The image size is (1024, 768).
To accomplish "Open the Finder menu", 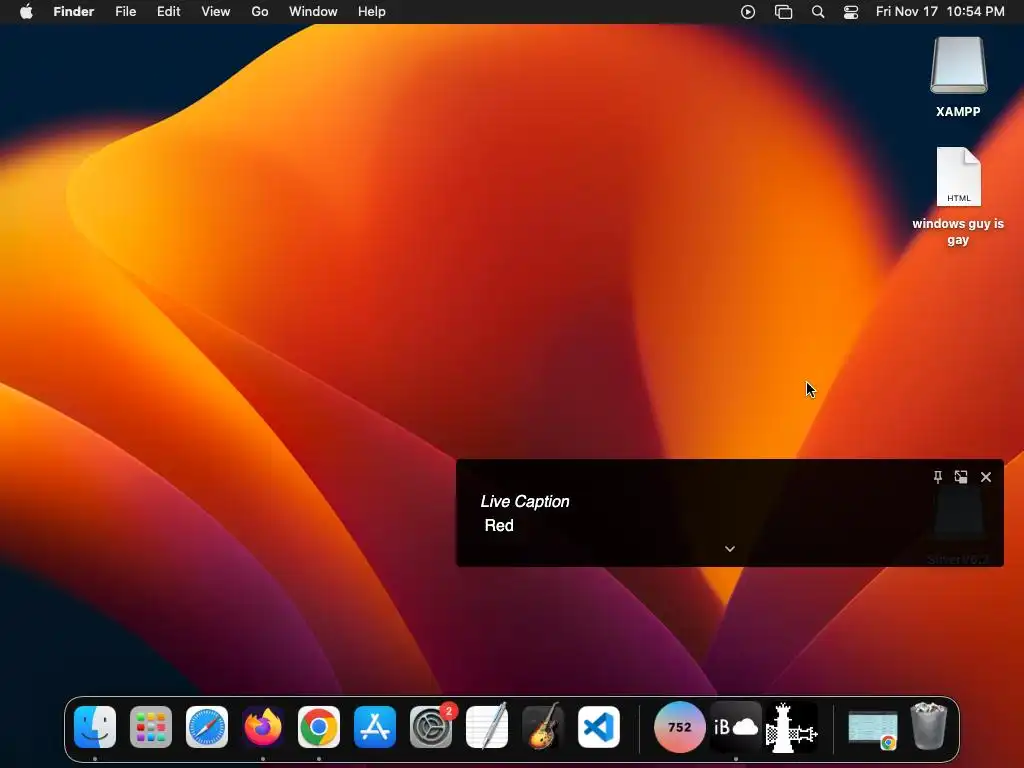I will click(74, 12).
